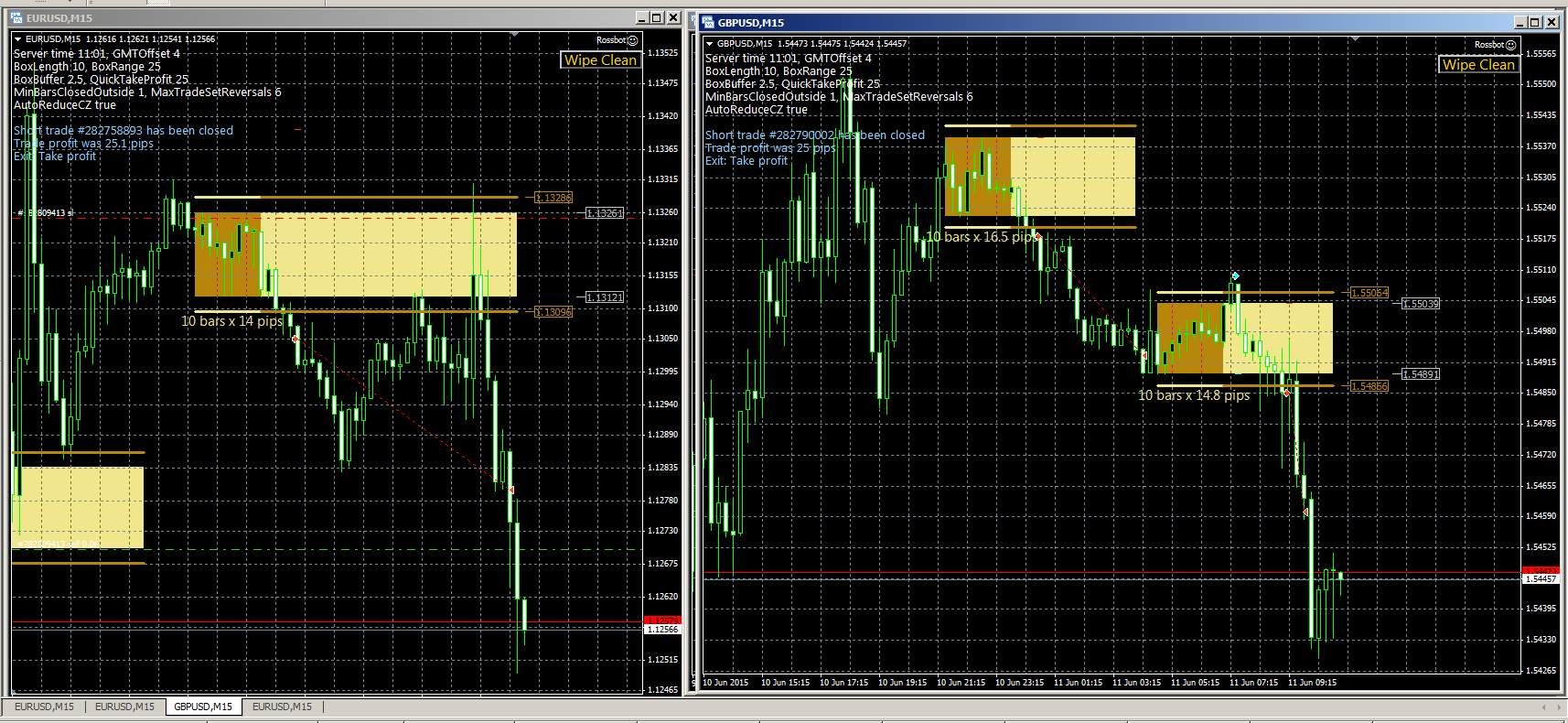The width and height of the screenshot is (1568, 723).
Task: Close the GBPUSD,M15 chart window
Action: (1552, 22)
